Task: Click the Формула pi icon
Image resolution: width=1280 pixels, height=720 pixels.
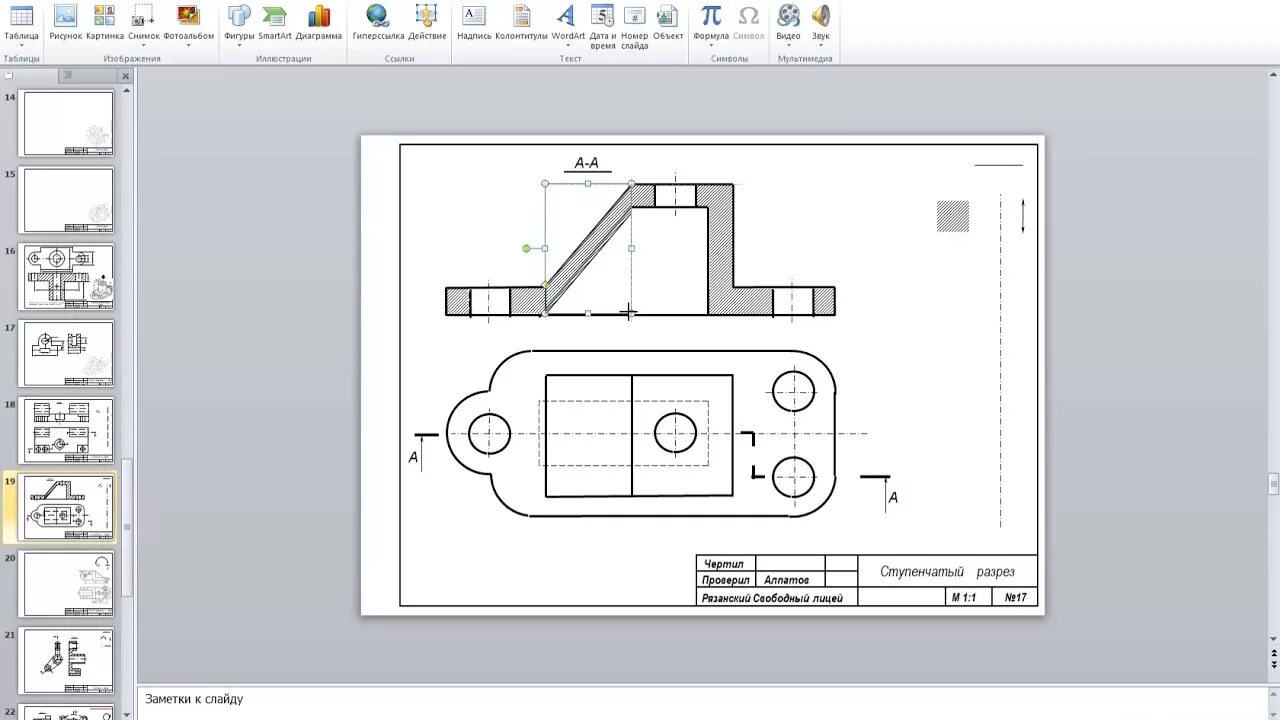Action: [x=711, y=16]
